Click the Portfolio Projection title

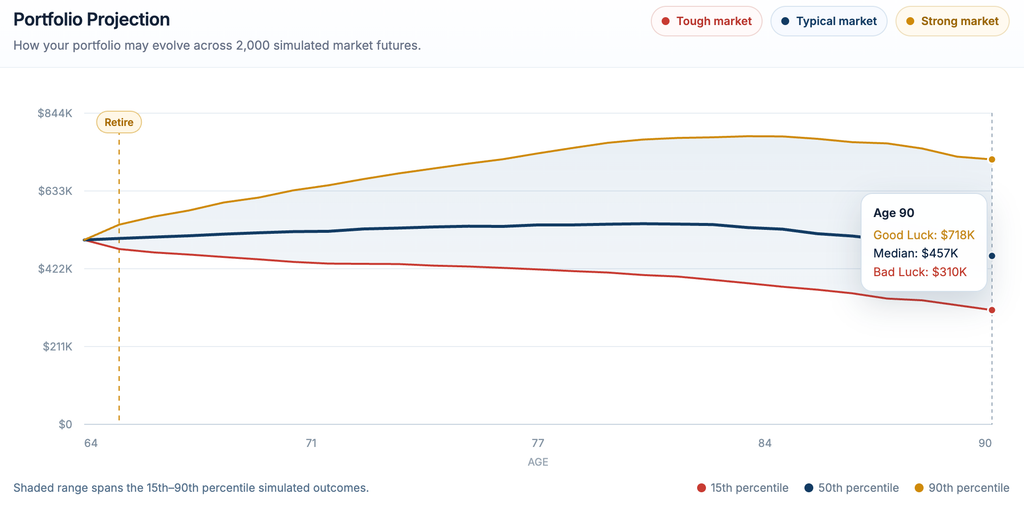91,20
